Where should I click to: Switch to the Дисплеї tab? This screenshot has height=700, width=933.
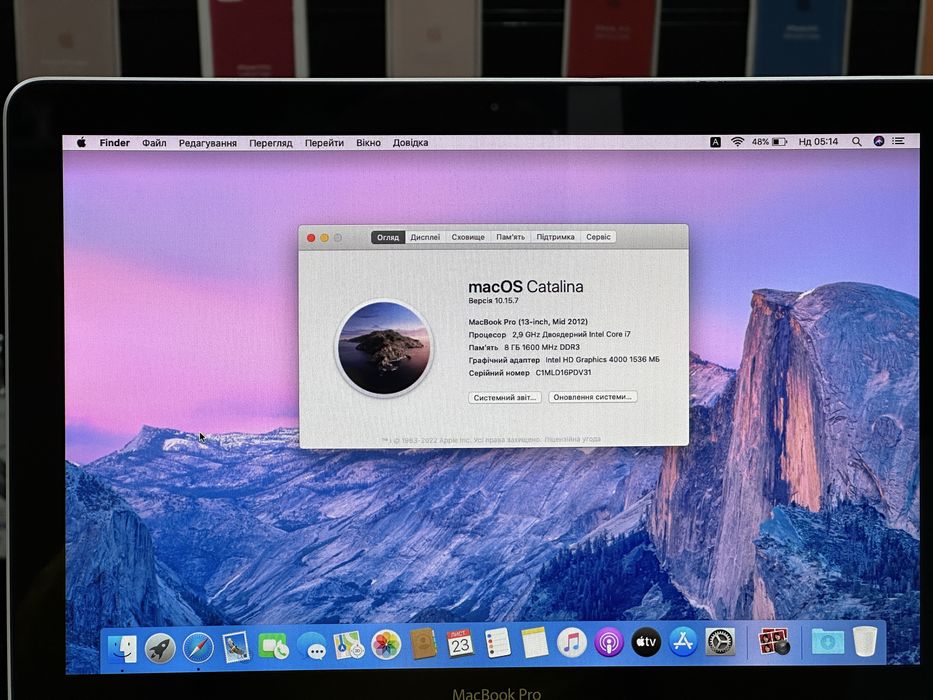tap(425, 237)
